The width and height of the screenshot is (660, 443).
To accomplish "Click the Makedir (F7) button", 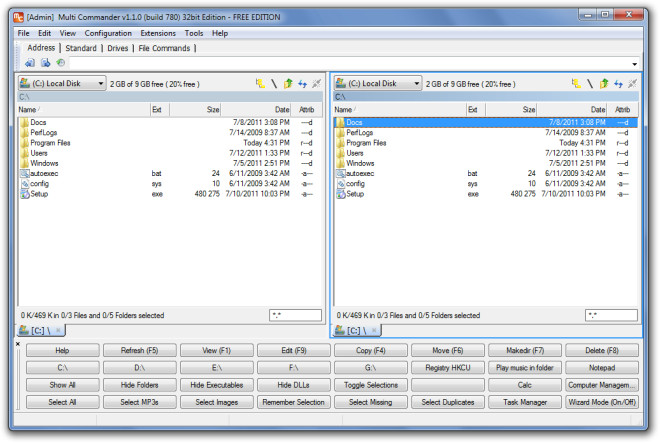I will pyautogui.click(x=525, y=350).
